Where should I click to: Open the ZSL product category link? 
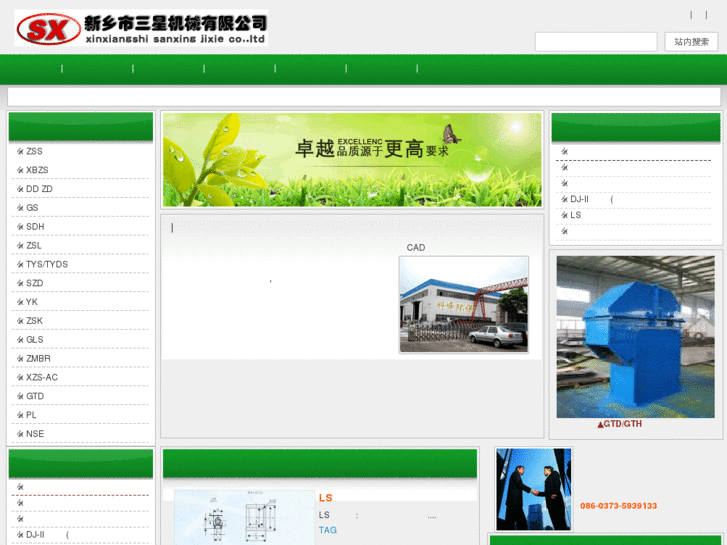pyautogui.click(x=34, y=245)
